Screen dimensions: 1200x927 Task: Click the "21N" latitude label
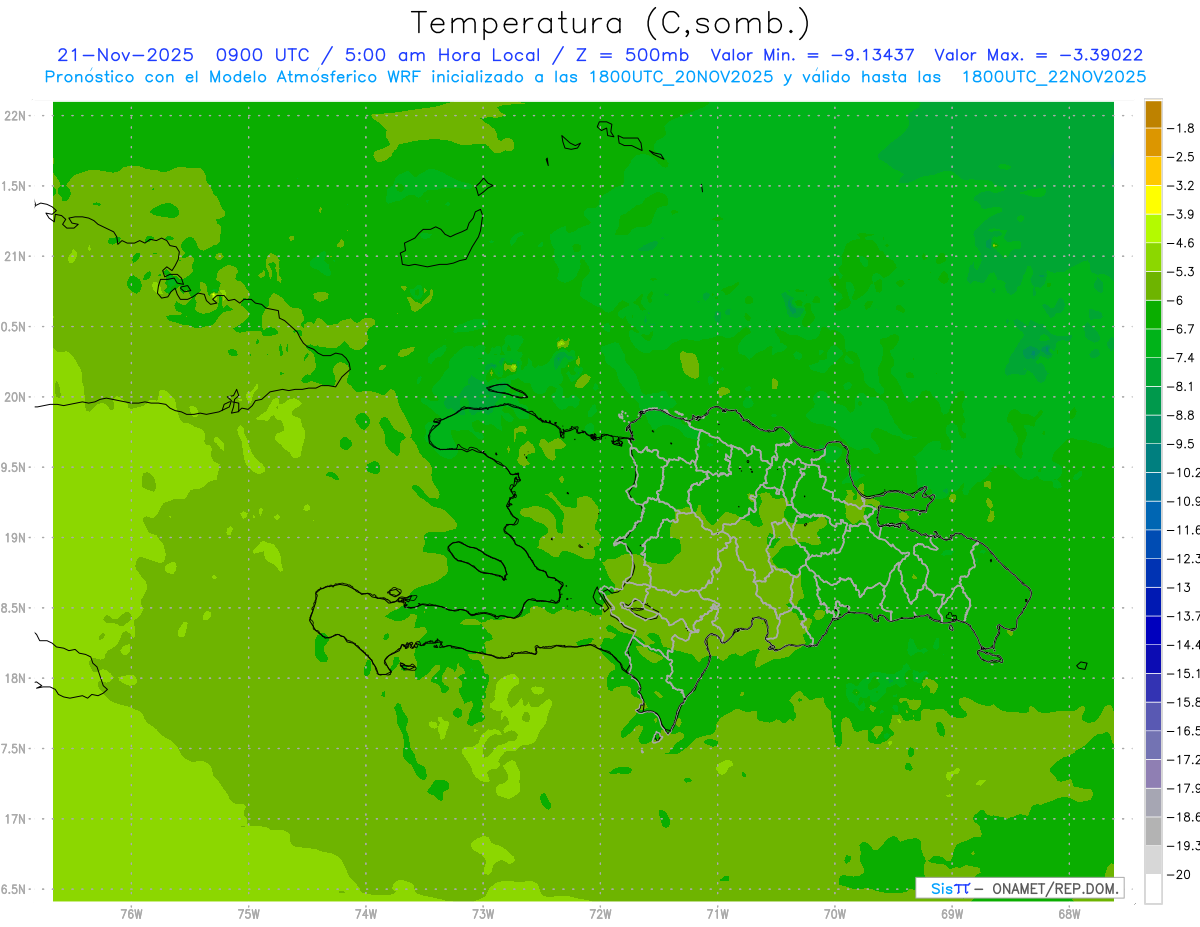click(x=16, y=256)
